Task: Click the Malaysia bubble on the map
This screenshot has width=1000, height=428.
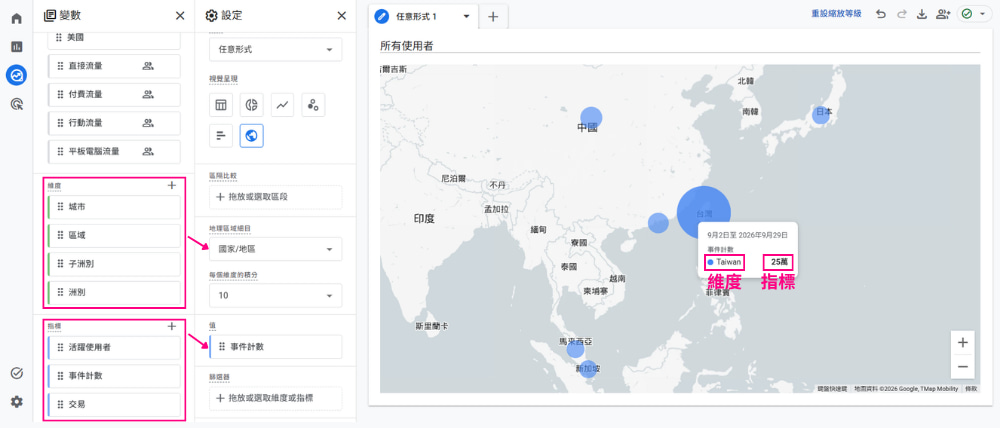Action: click(575, 349)
